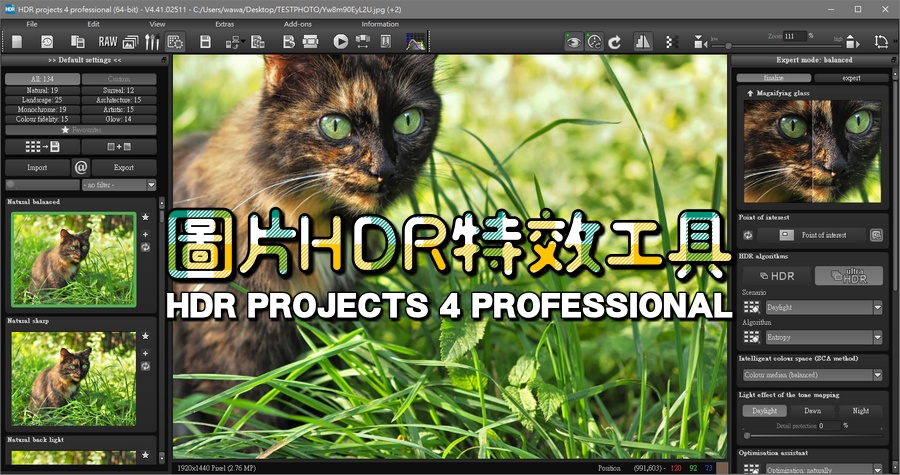
Task: Open the Edit menu
Action: click(x=94, y=24)
